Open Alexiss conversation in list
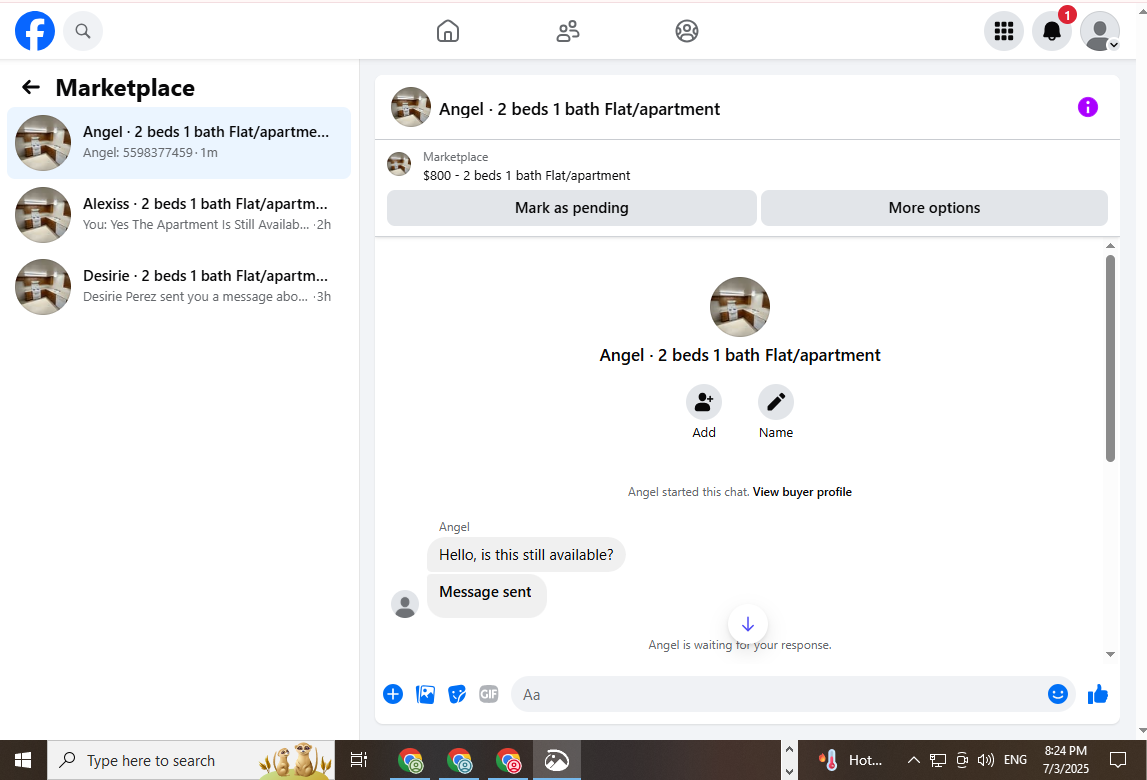Screen dimensions: 1147x780 coord(179,214)
